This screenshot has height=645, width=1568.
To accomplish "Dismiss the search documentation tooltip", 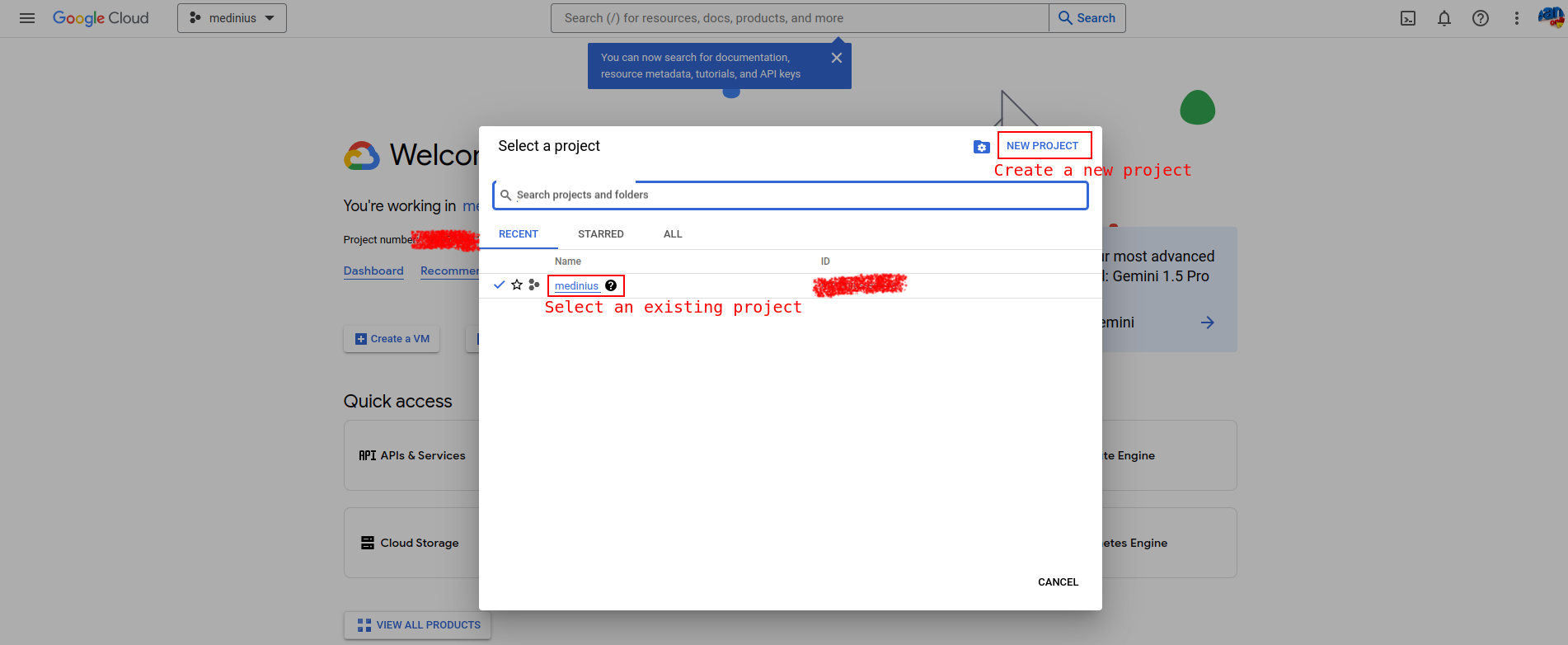I will point(836,58).
